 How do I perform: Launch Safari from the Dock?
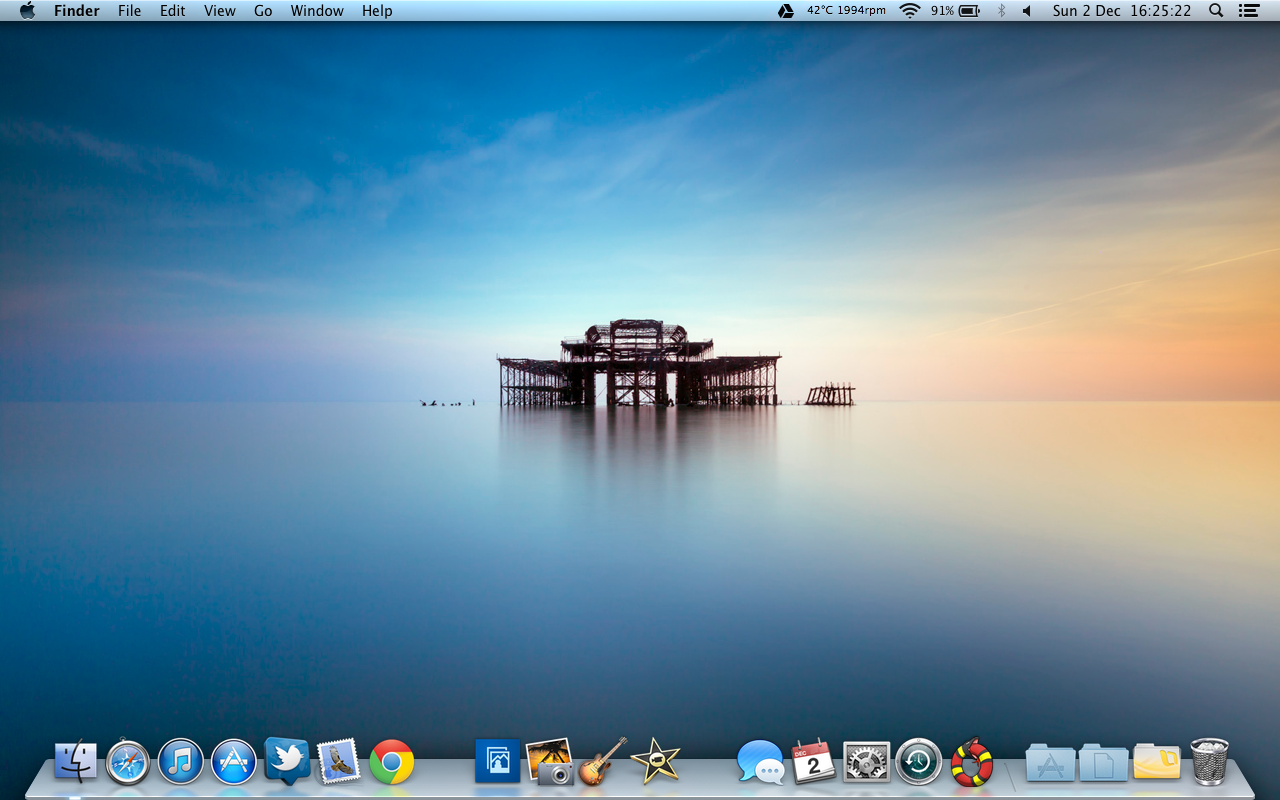[x=128, y=762]
